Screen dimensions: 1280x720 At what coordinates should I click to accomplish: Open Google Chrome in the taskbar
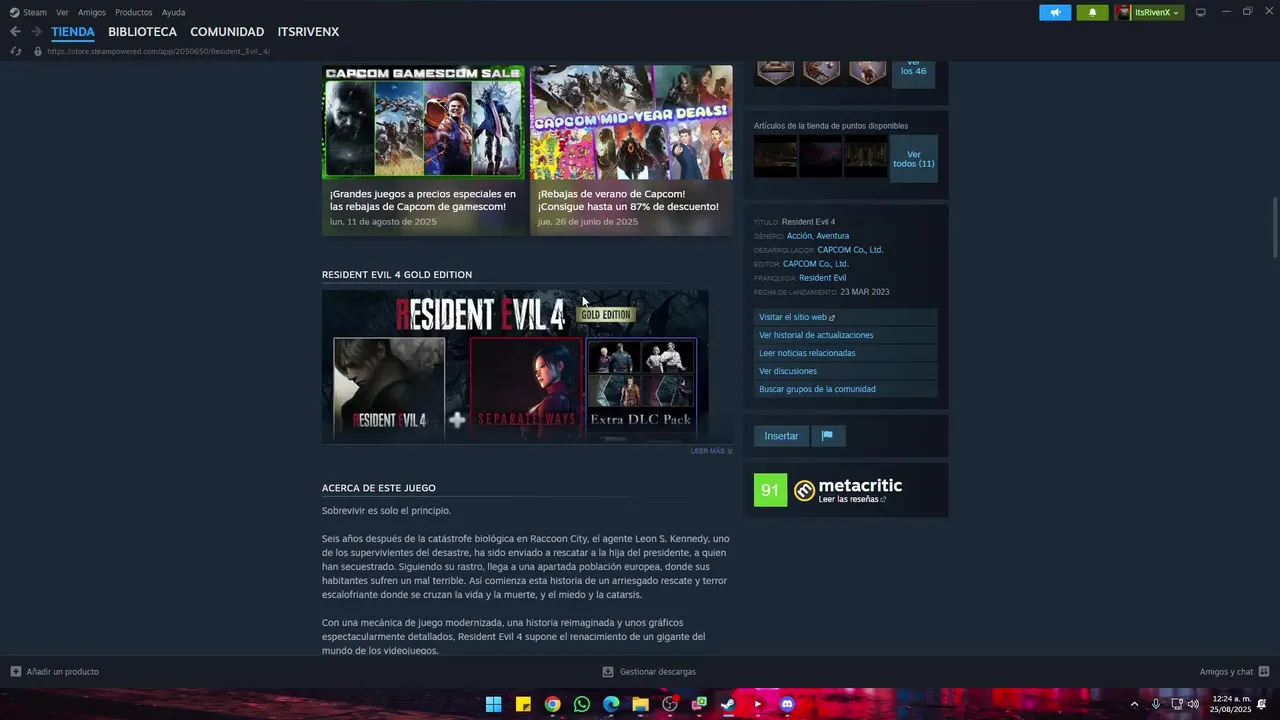(x=552, y=704)
